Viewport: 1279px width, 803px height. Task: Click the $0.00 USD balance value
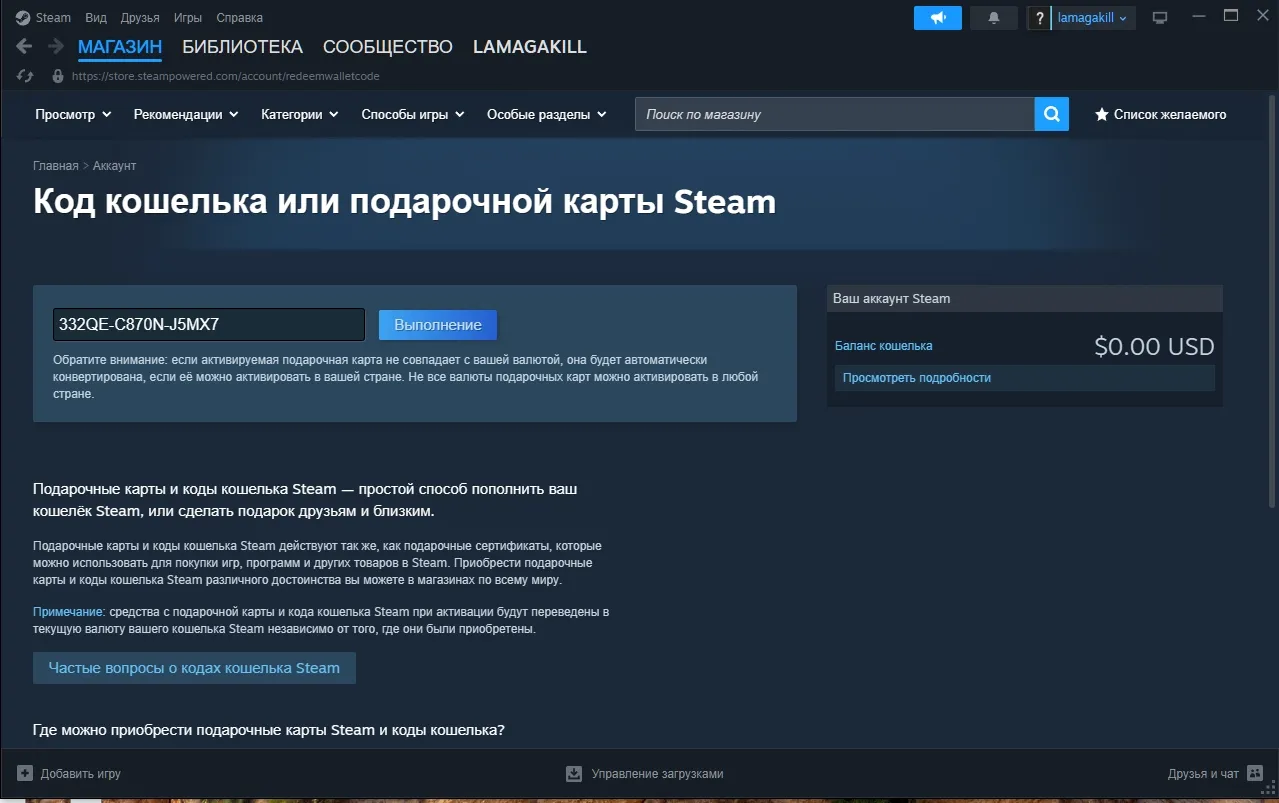pyautogui.click(x=1154, y=347)
